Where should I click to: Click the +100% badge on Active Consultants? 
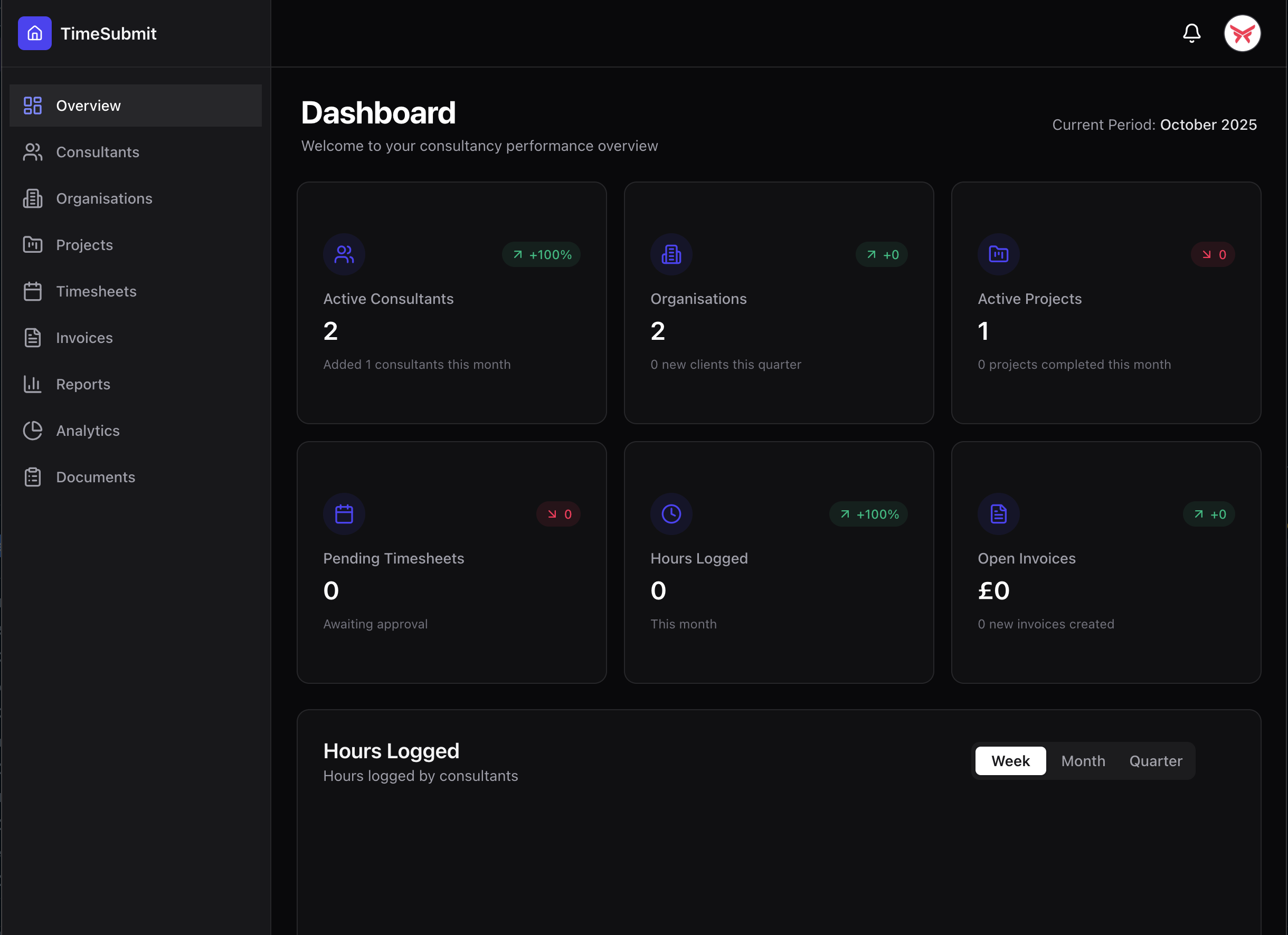tap(541, 254)
